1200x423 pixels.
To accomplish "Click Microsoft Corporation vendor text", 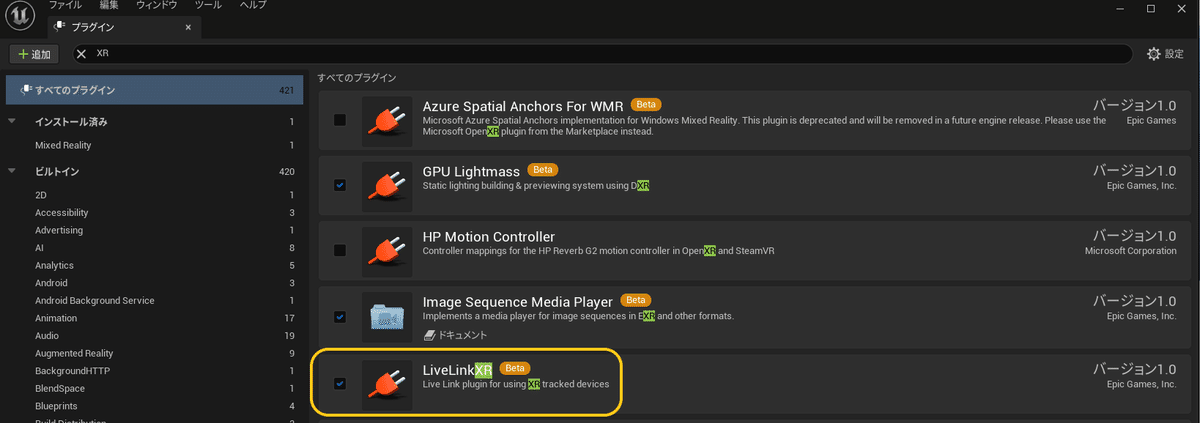I will [x=1131, y=251].
